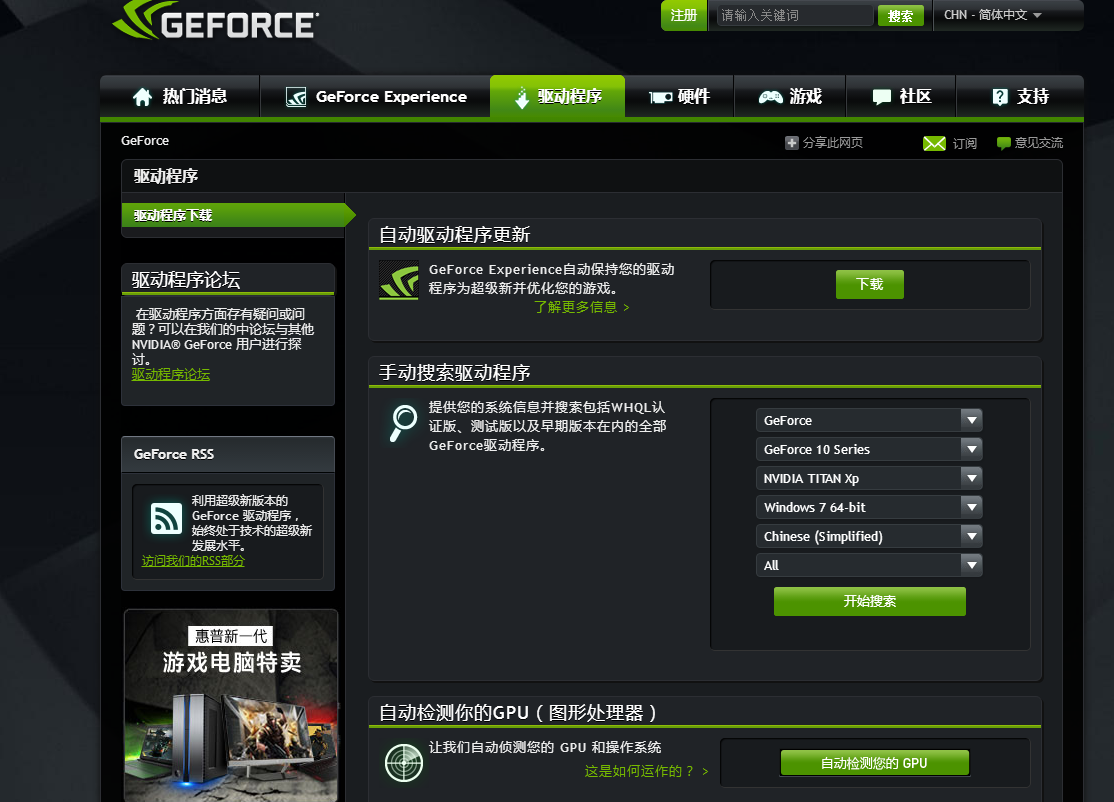Click the 搜索 button in header
1114x802 pixels.
click(900, 16)
